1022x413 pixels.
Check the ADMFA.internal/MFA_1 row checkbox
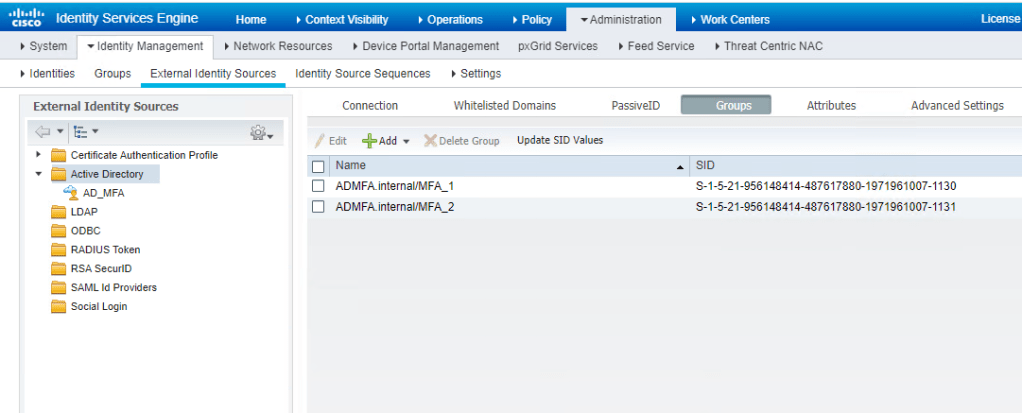pos(319,186)
